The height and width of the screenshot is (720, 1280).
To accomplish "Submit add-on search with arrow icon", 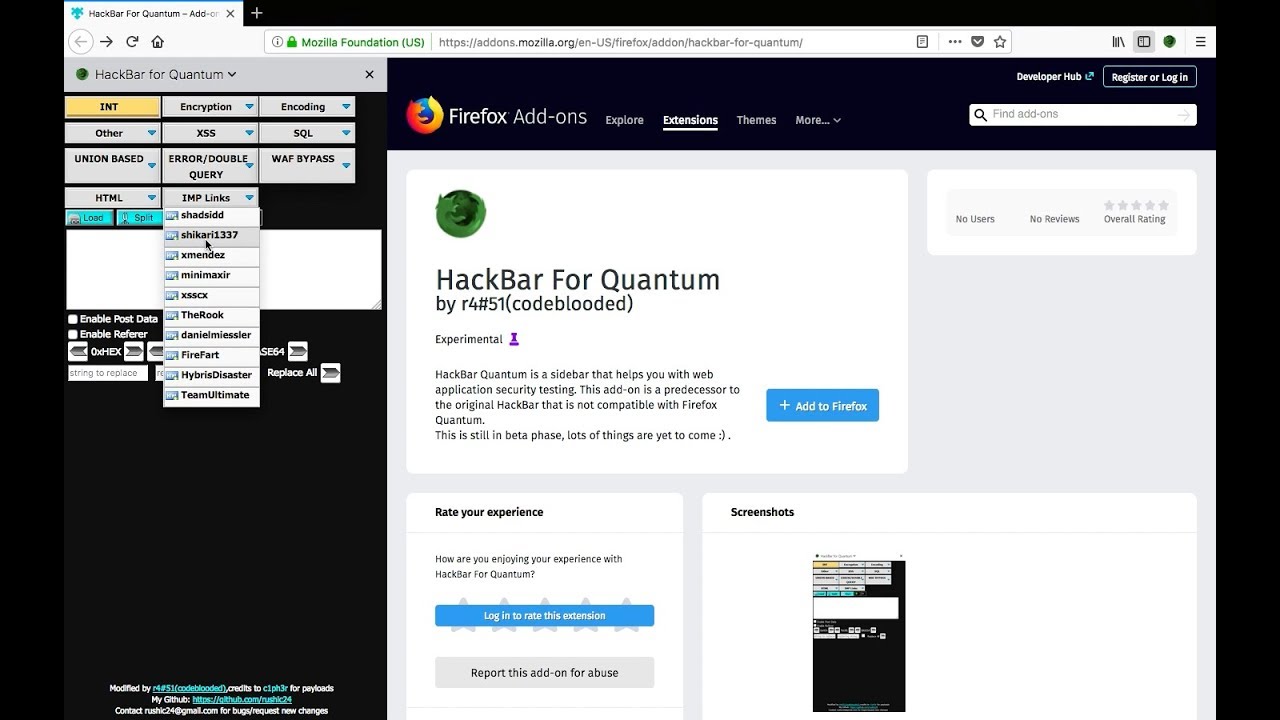I will coord(1183,115).
